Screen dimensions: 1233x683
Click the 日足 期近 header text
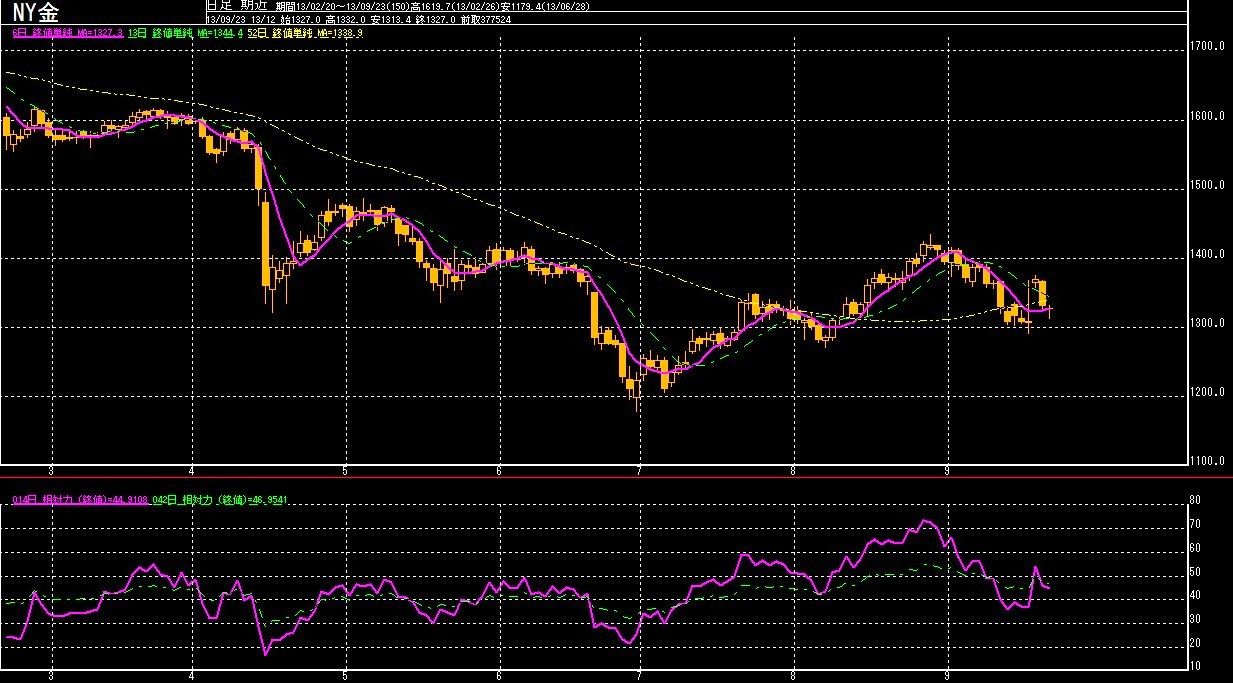236,5
